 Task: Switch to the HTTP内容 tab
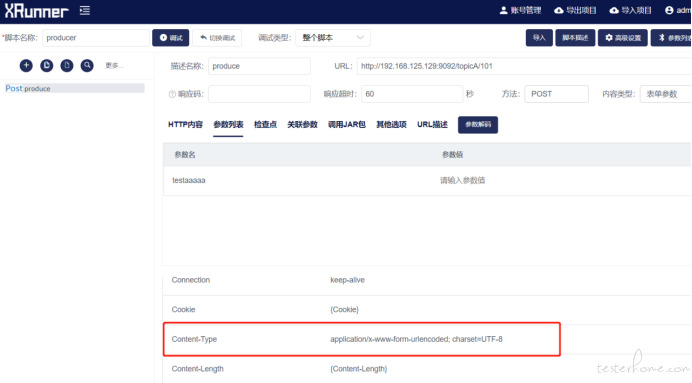coord(185,124)
